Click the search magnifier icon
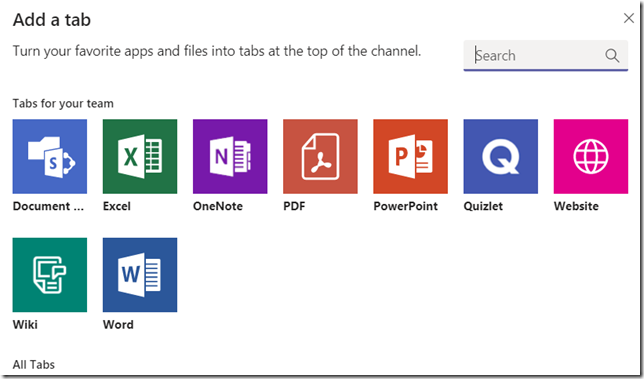Screen dimensions: 644x379 612,55
